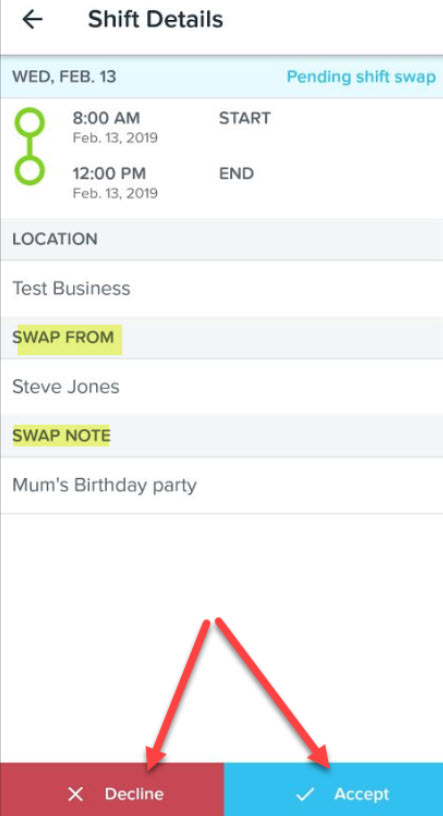Accept the shift swap request
The image size is (443, 816).
coord(333,789)
